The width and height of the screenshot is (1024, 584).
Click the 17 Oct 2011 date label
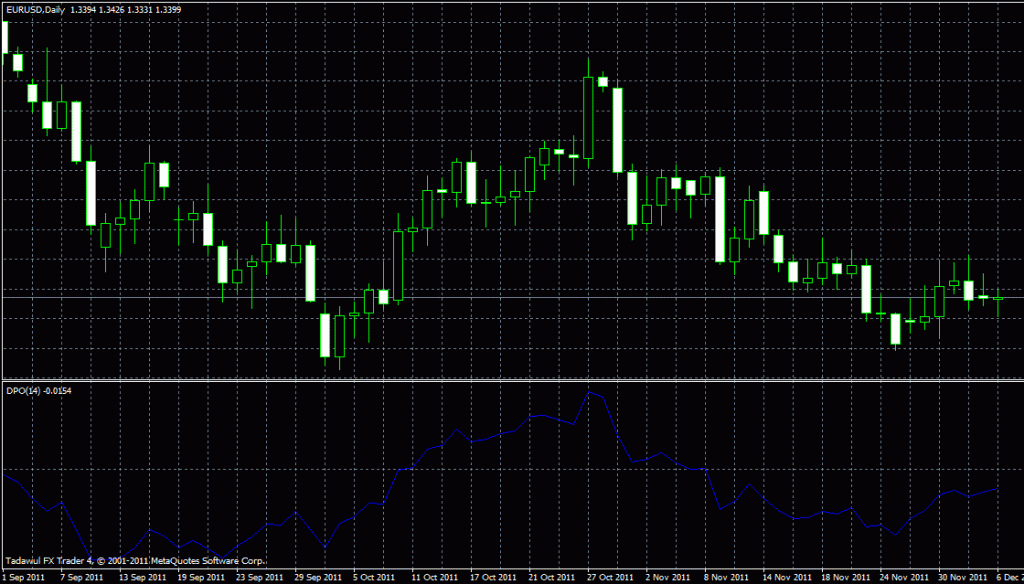click(493, 577)
